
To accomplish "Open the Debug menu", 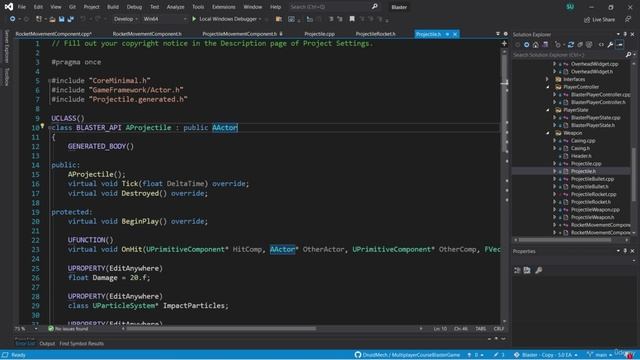I will point(134,7).
